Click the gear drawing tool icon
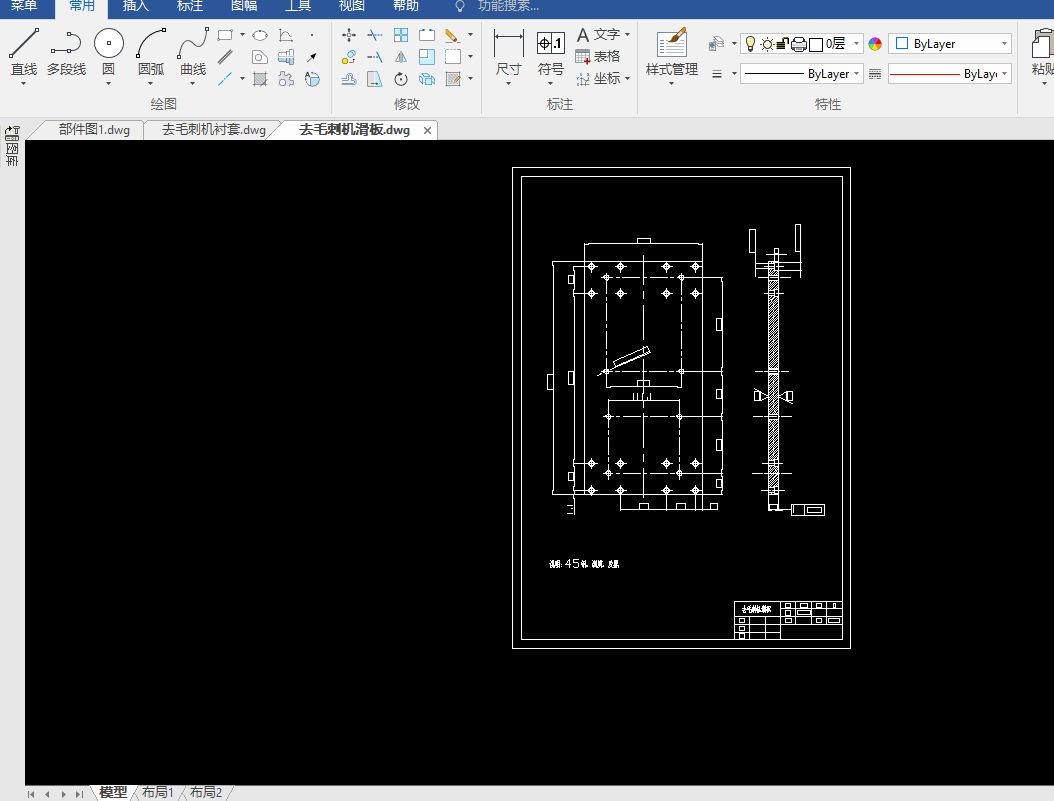The width and height of the screenshot is (1054, 801). click(286, 79)
